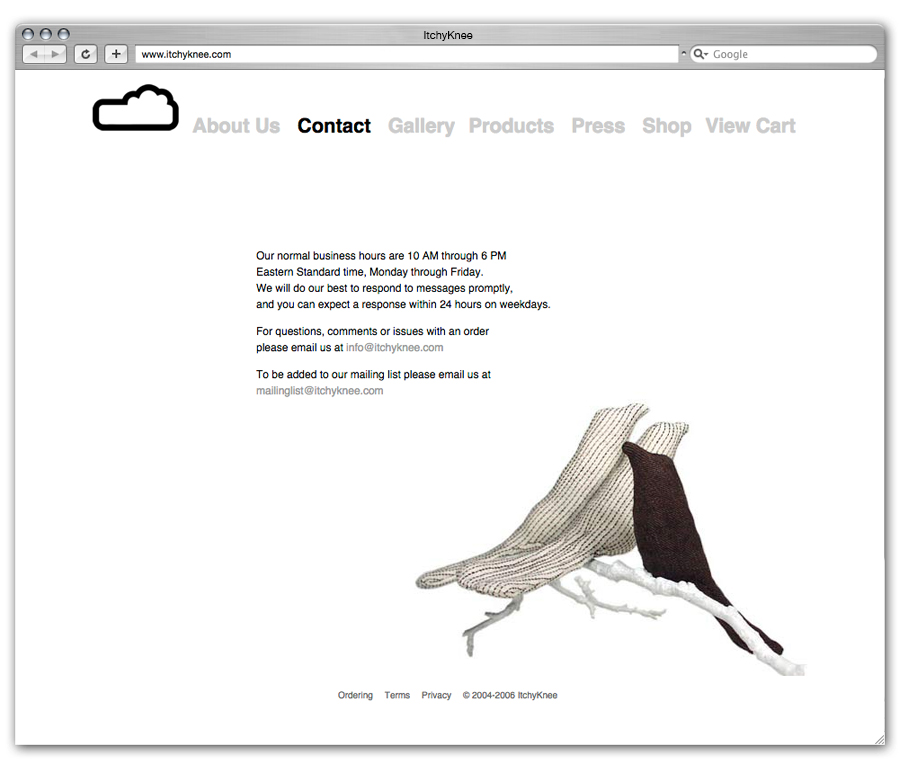Open the Shop page
899x770 pixels.
point(666,126)
